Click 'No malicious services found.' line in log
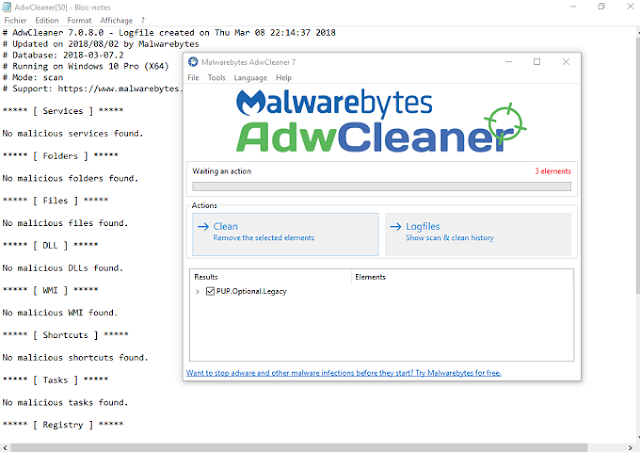The height and width of the screenshot is (452, 640). point(73,134)
